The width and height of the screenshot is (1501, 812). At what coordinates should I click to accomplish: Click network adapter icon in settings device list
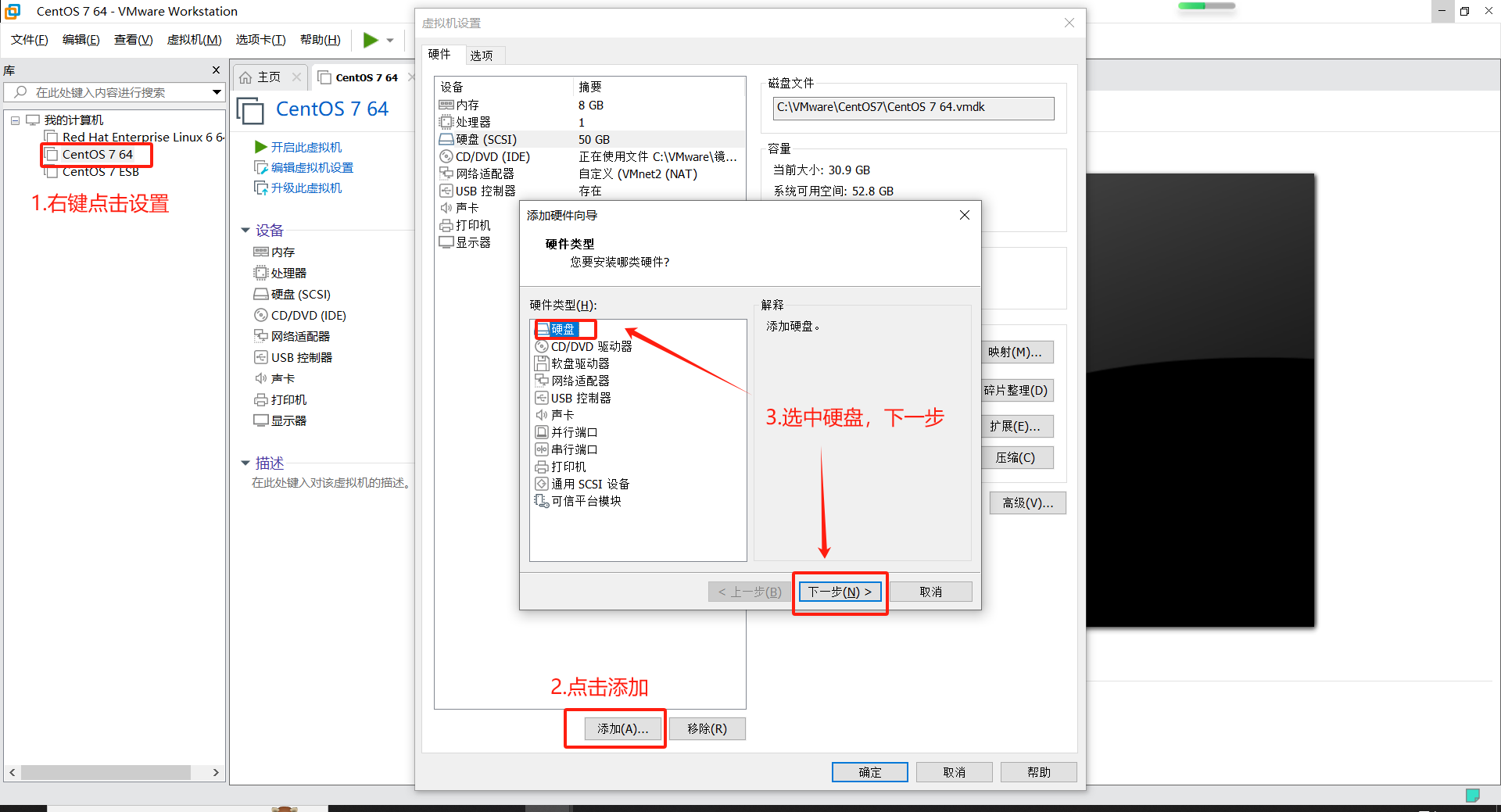[x=446, y=173]
